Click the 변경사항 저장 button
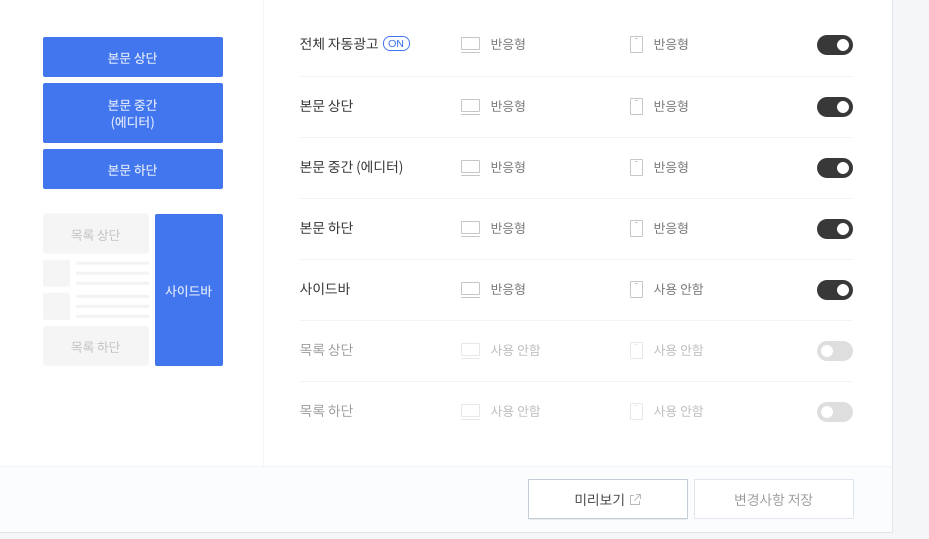 coord(774,499)
